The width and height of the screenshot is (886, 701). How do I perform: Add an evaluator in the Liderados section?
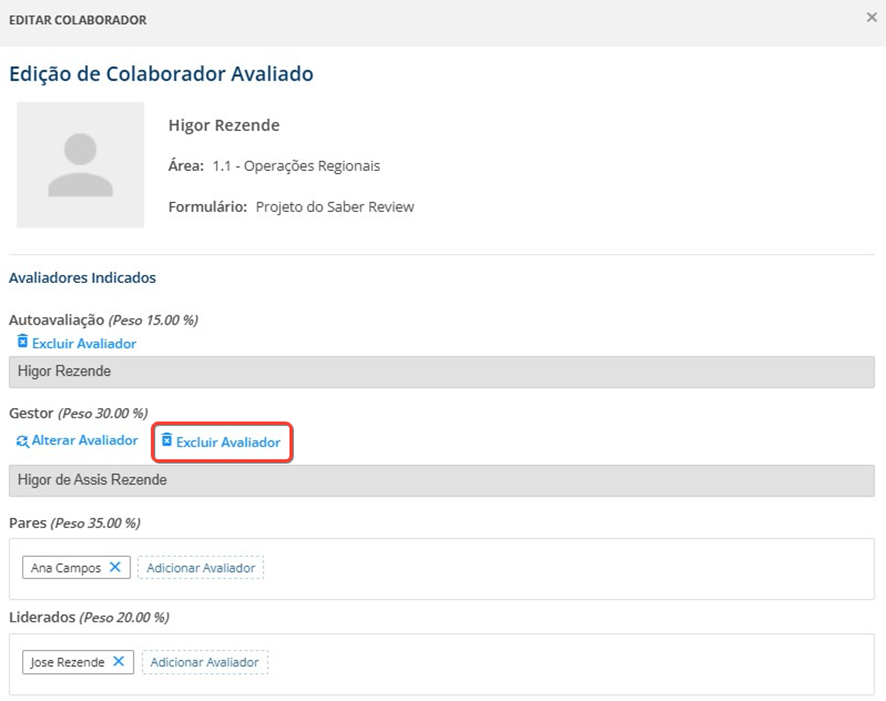(205, 662)
